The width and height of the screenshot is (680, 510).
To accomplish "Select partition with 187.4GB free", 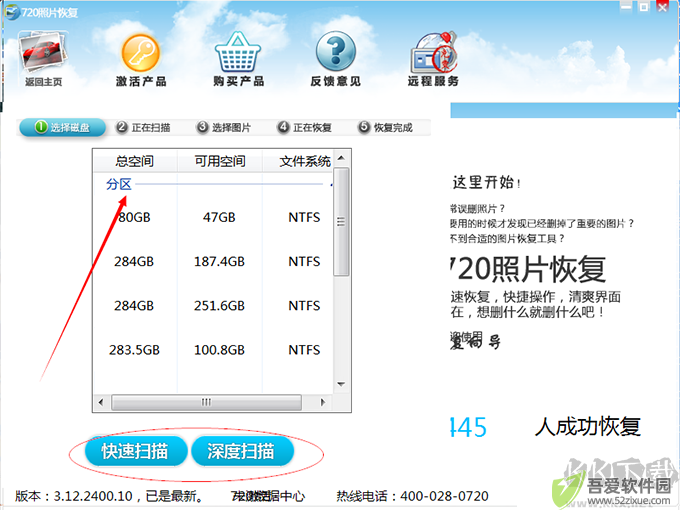I will click(213, 262).
